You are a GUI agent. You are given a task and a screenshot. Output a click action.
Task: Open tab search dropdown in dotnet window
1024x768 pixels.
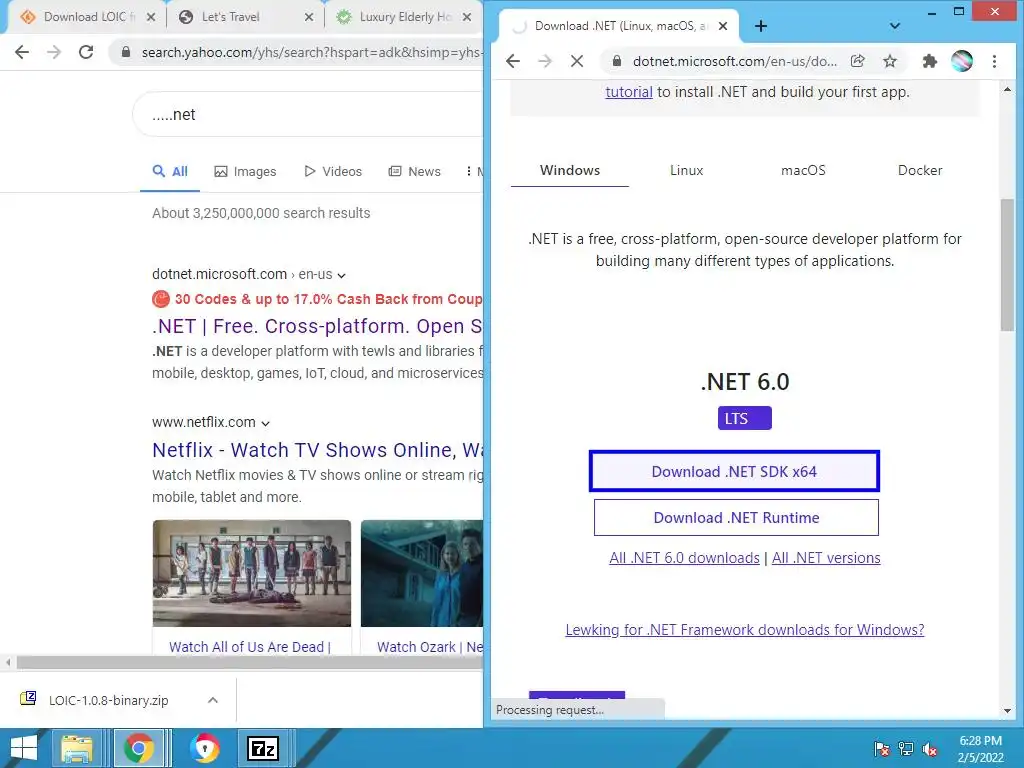coord(895,26)
